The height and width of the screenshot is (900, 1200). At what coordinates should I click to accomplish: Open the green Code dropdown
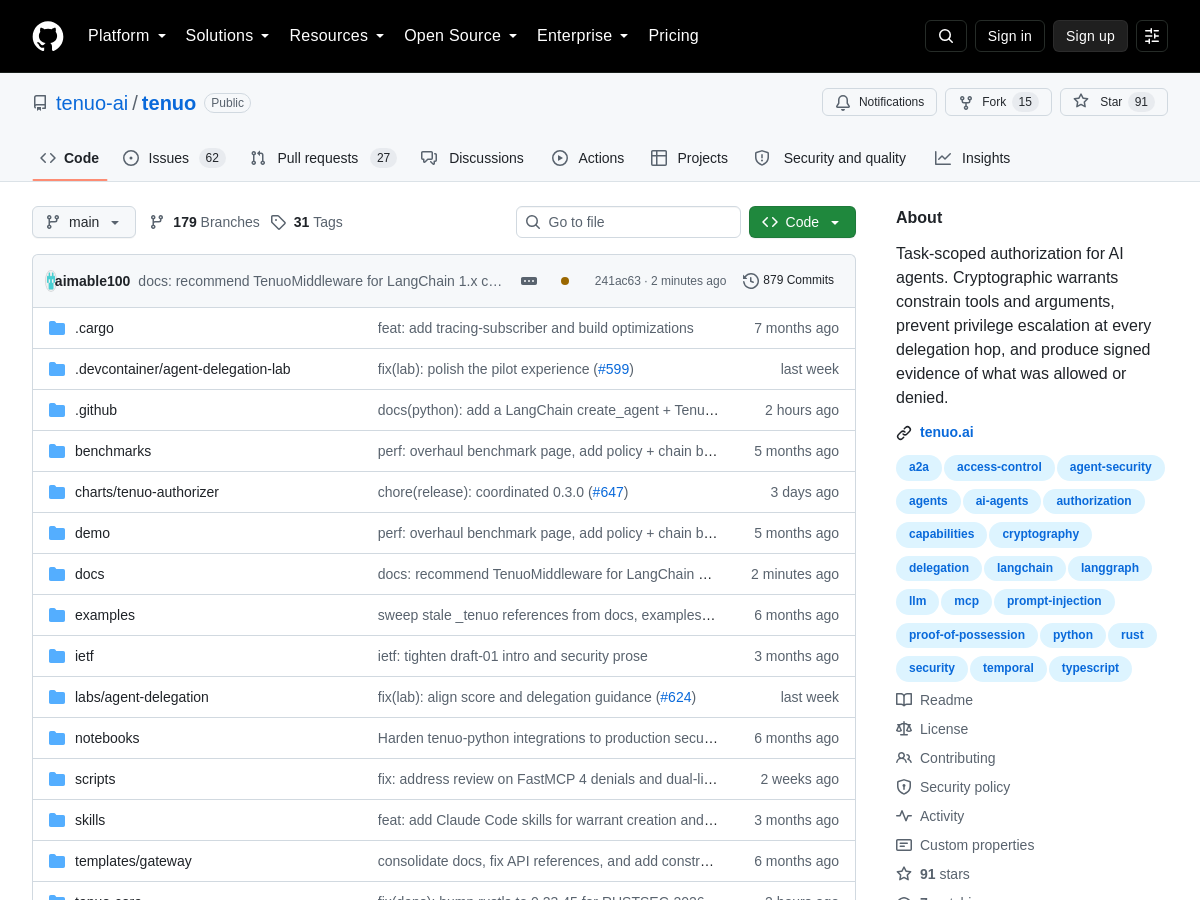click(x=802, y=222)
